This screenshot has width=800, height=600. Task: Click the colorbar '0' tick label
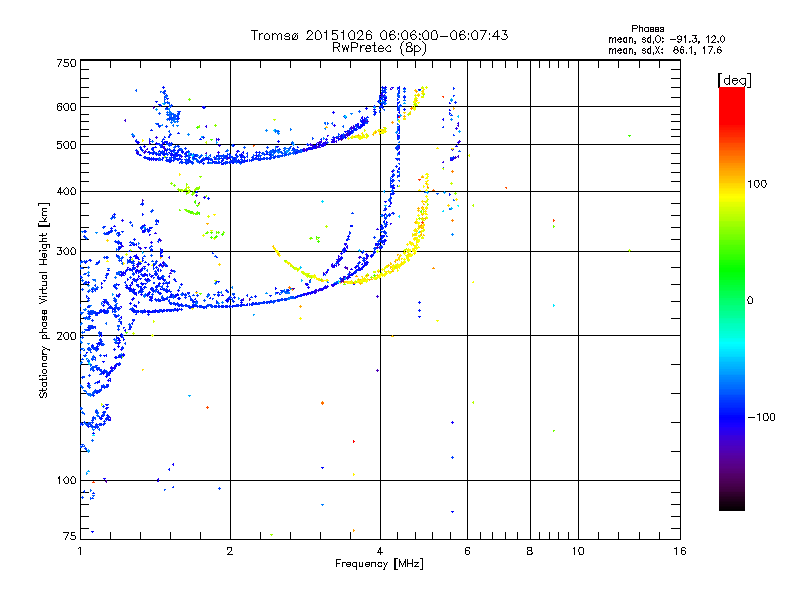click(750, 301)
